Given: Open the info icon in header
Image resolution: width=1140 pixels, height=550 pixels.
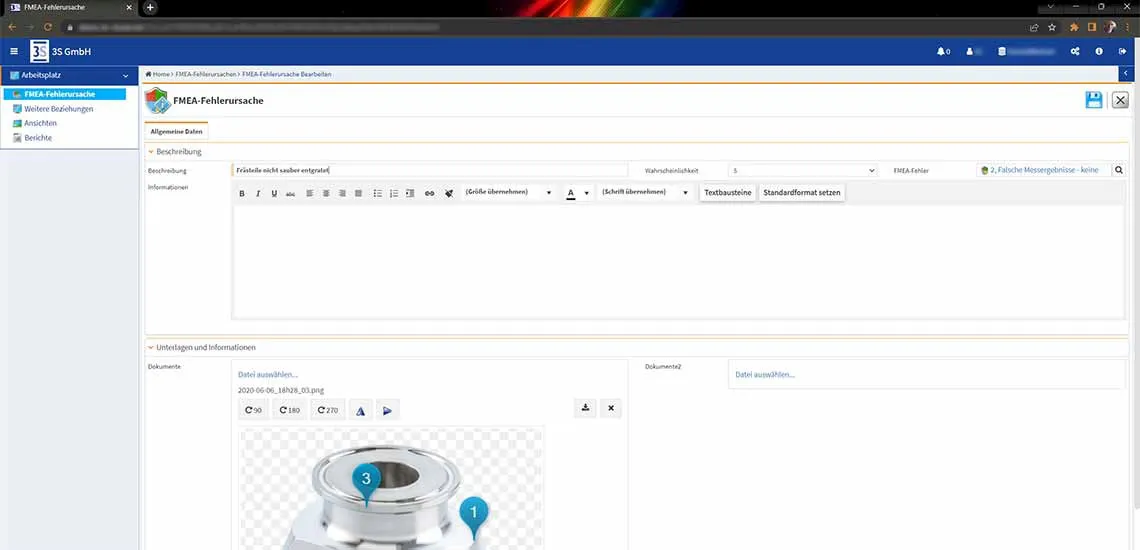Looking at the screenshot, I should click(1099, 52).
